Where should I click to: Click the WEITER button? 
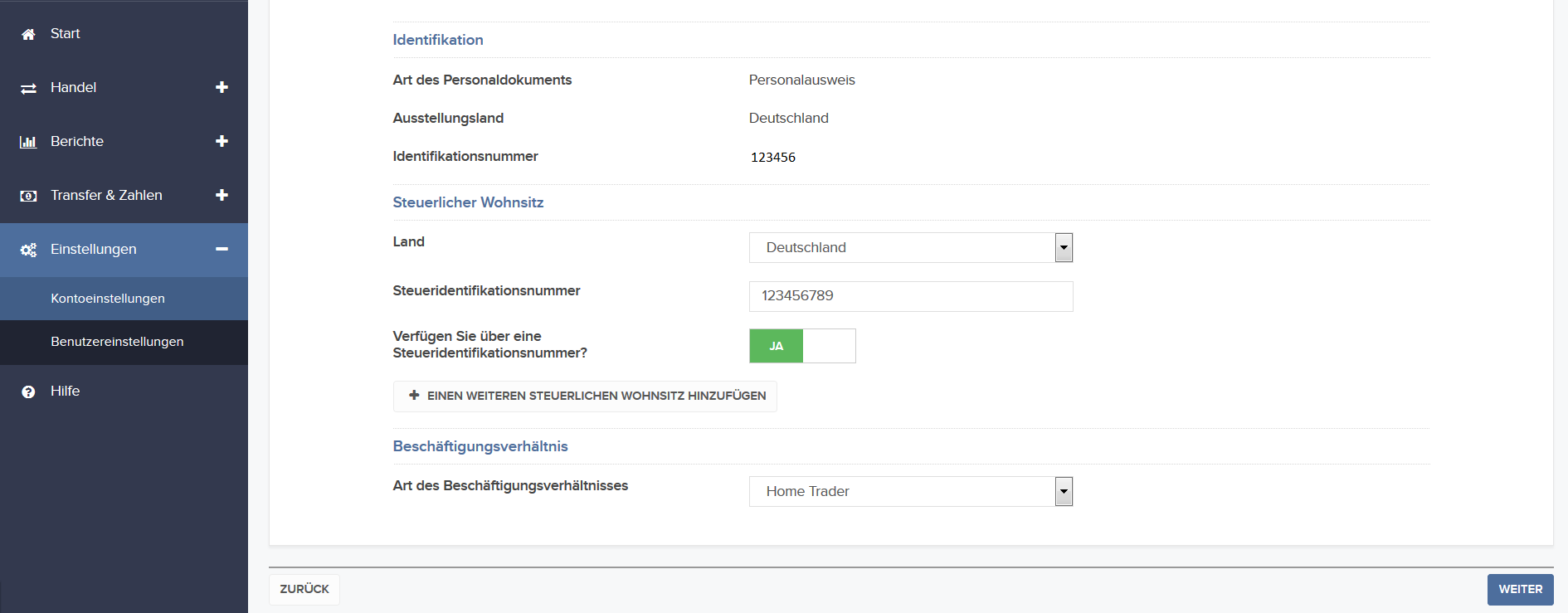click(1520, 589)
